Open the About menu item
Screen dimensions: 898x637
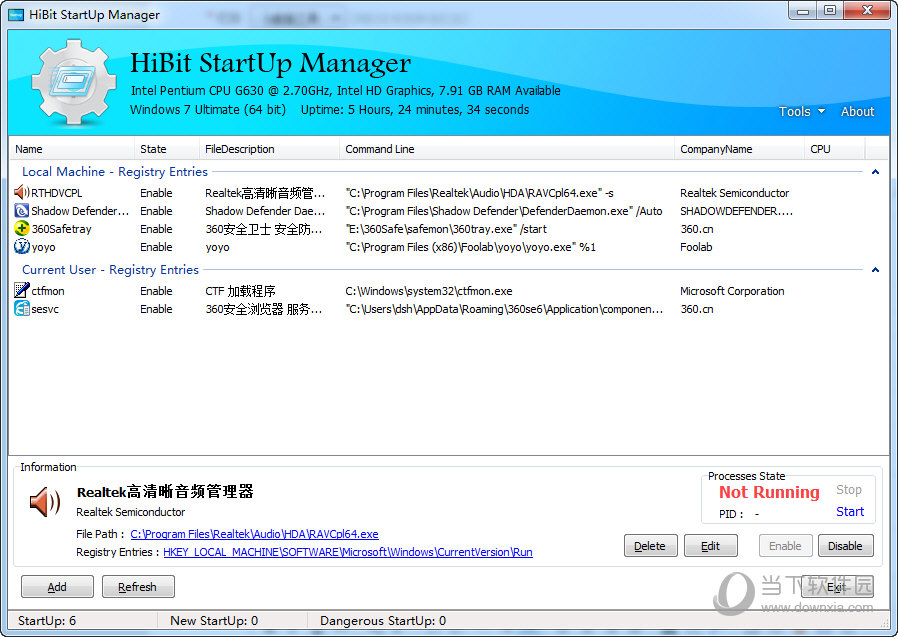click(x=857, y=112)
